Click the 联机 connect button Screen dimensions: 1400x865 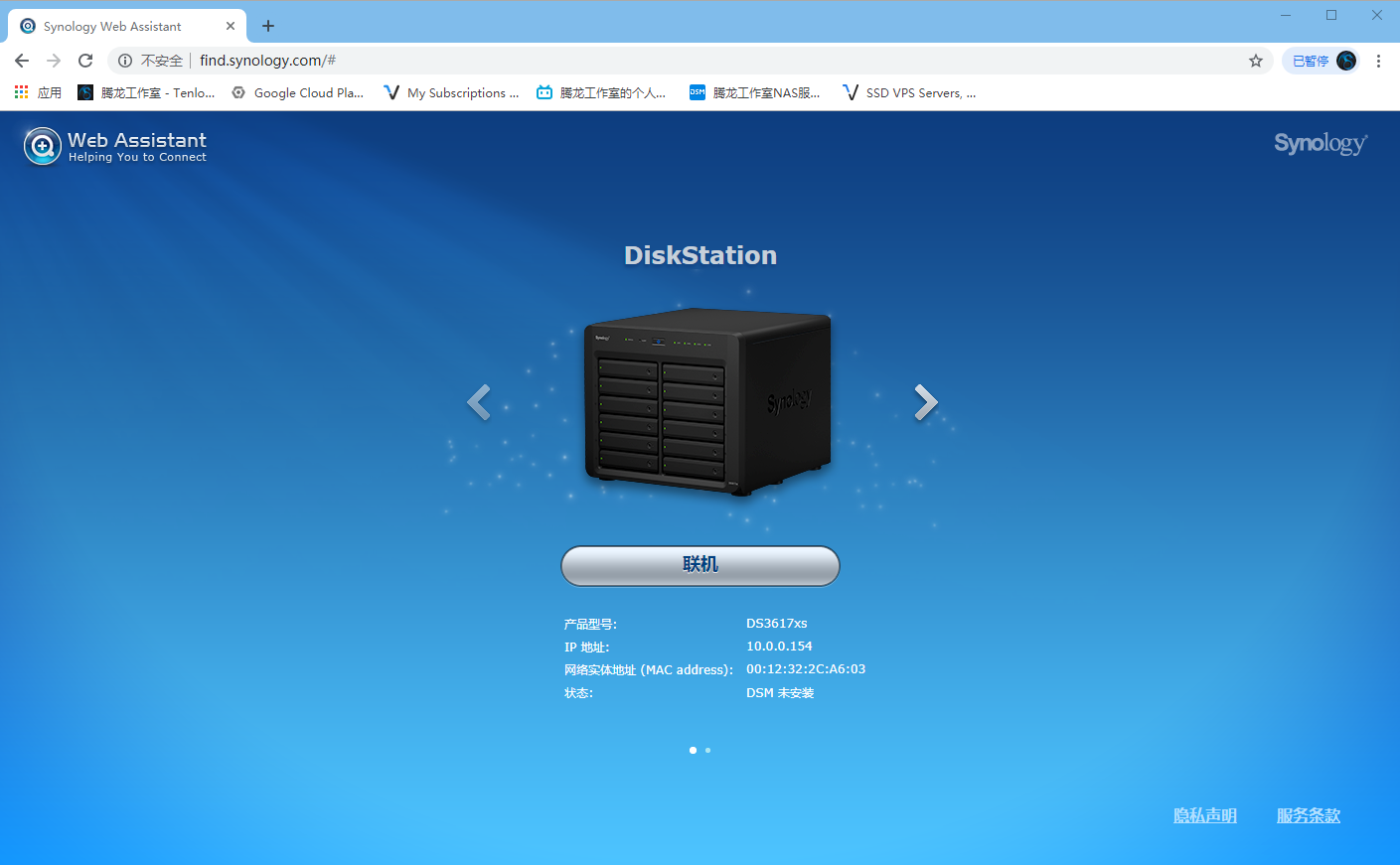pos(700,565)
